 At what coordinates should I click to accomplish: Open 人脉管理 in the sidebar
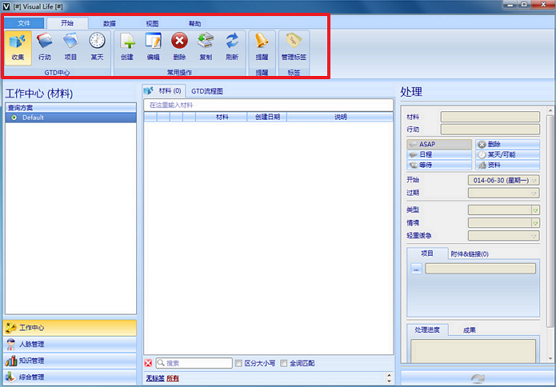click(x=70, y=344)
